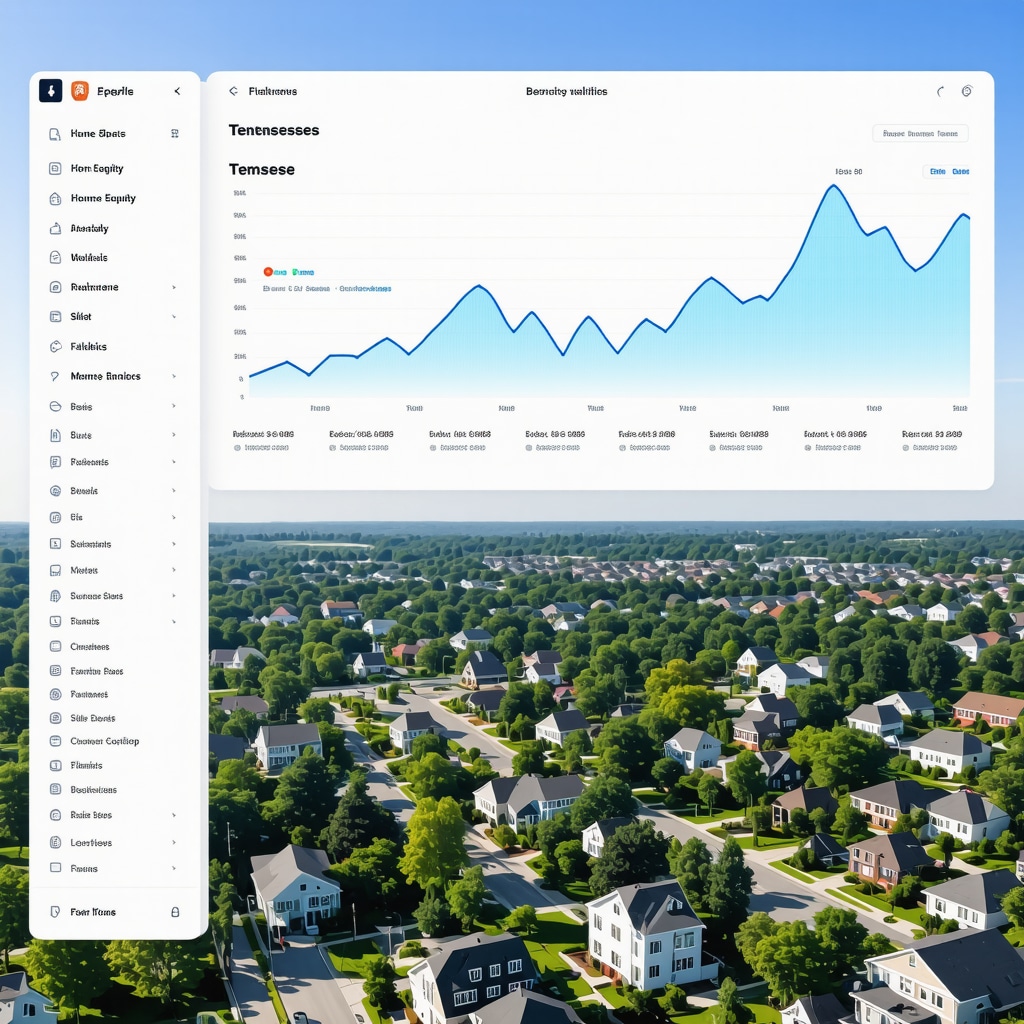Expand the Bsusis sidebar chevron
The width and height of the screenshot is (1024, 1024).
tap(174, 490)
